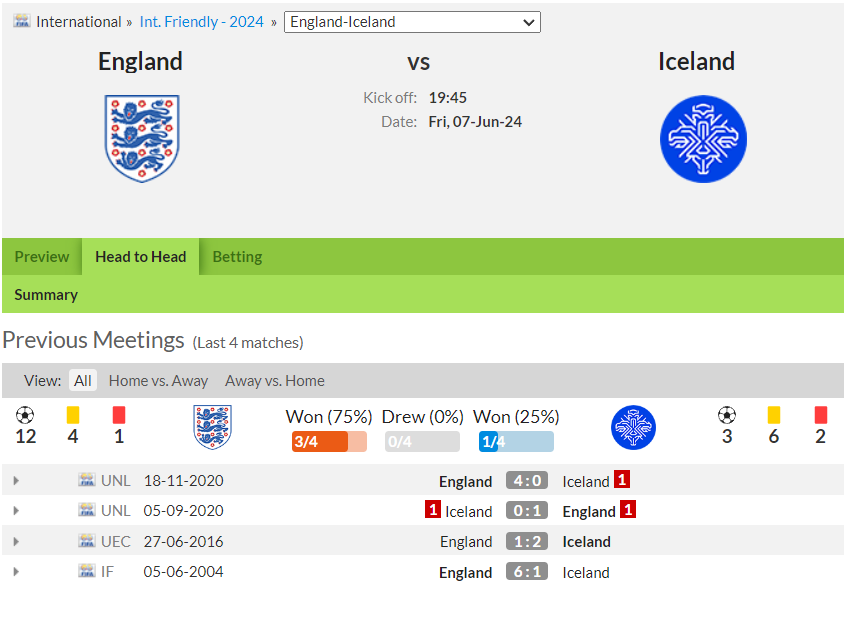This screenshot has width=847, height=627.
Task: Click the small Iceland crest in stats row
Action: (633, 427)
